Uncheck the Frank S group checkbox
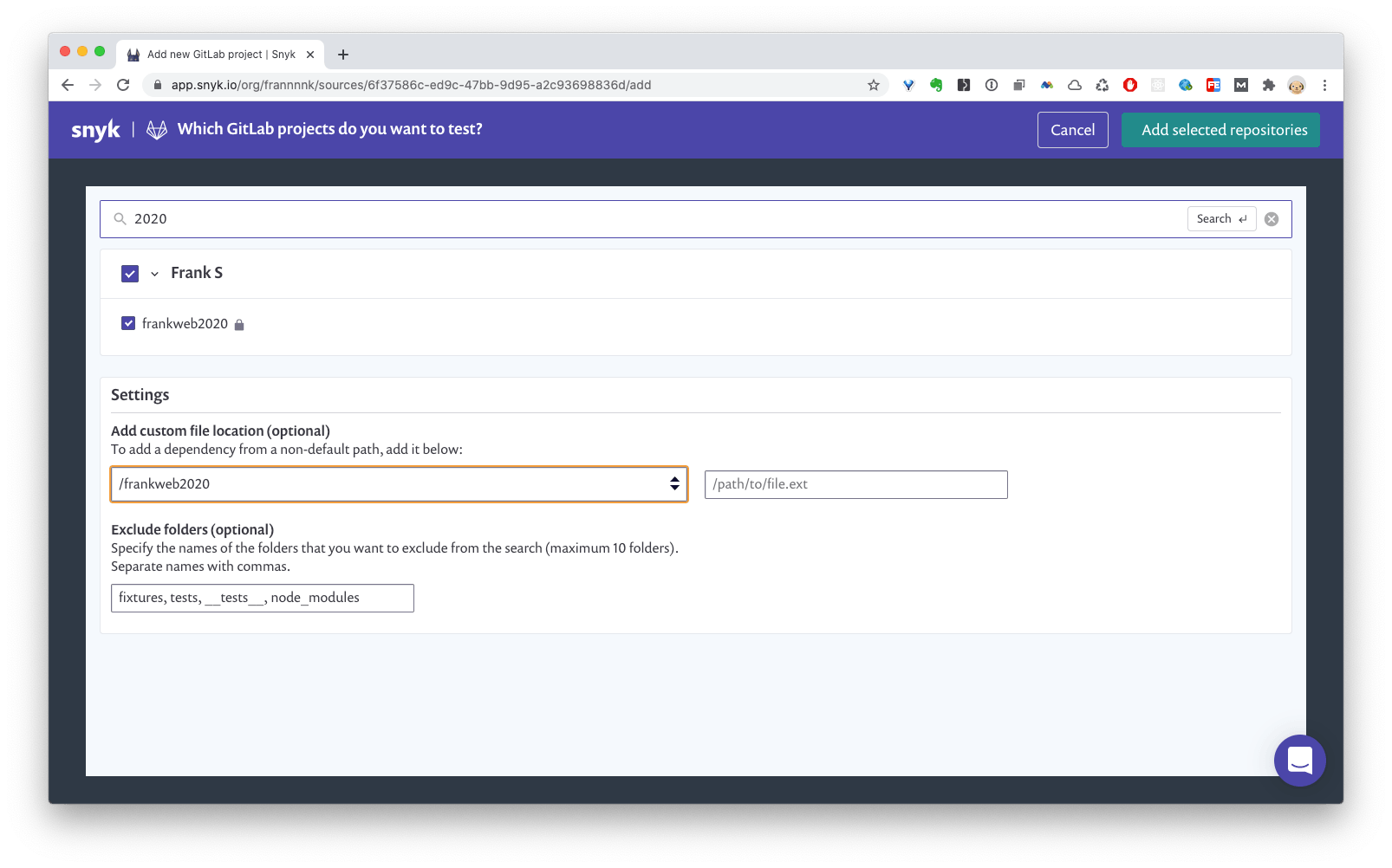This screenshot has height=868, width=1392. [x=130, y=274]
